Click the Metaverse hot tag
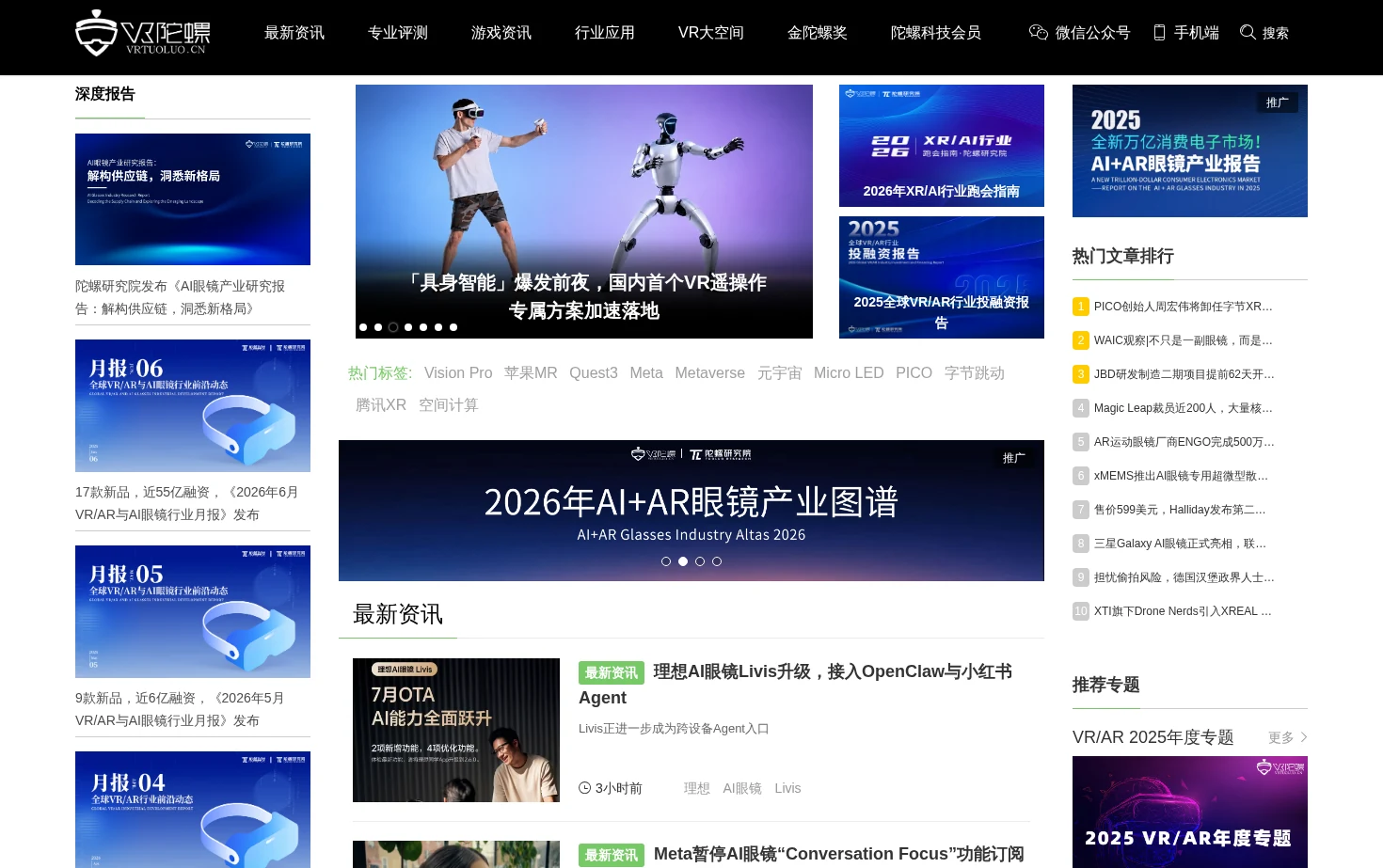 pyautogui.click(x=710, y=373)
